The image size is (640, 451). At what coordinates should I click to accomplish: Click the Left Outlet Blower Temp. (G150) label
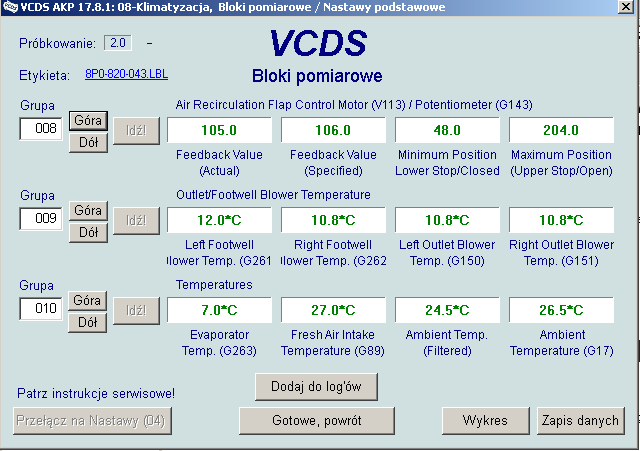click(447, 253)
